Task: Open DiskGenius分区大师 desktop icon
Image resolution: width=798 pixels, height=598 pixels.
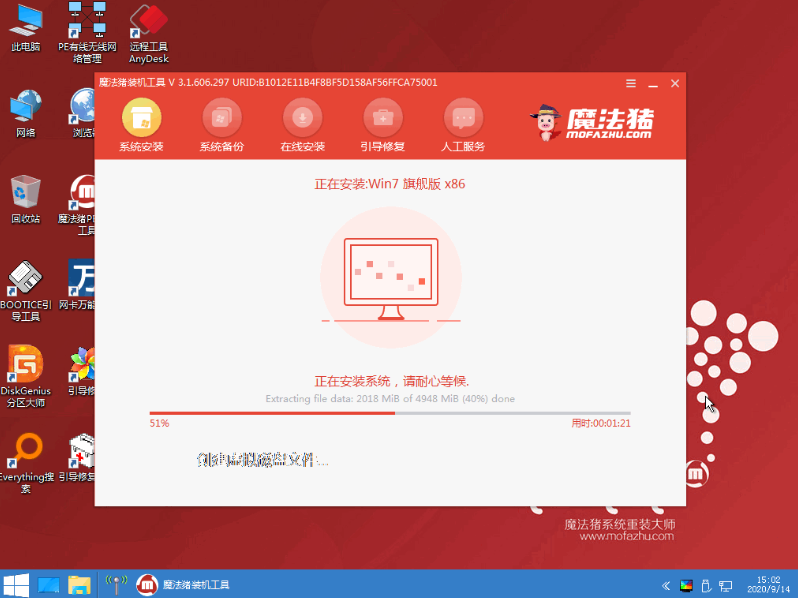Action: [x=25, y=377]
